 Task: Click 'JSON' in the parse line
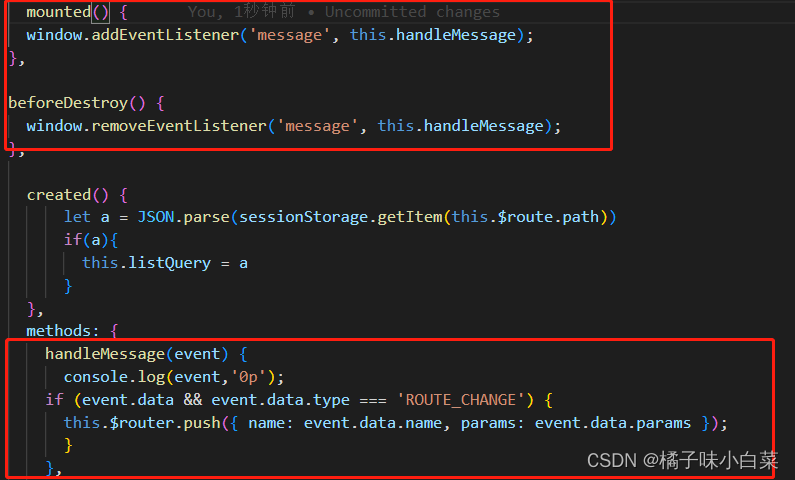coord(156,217)
